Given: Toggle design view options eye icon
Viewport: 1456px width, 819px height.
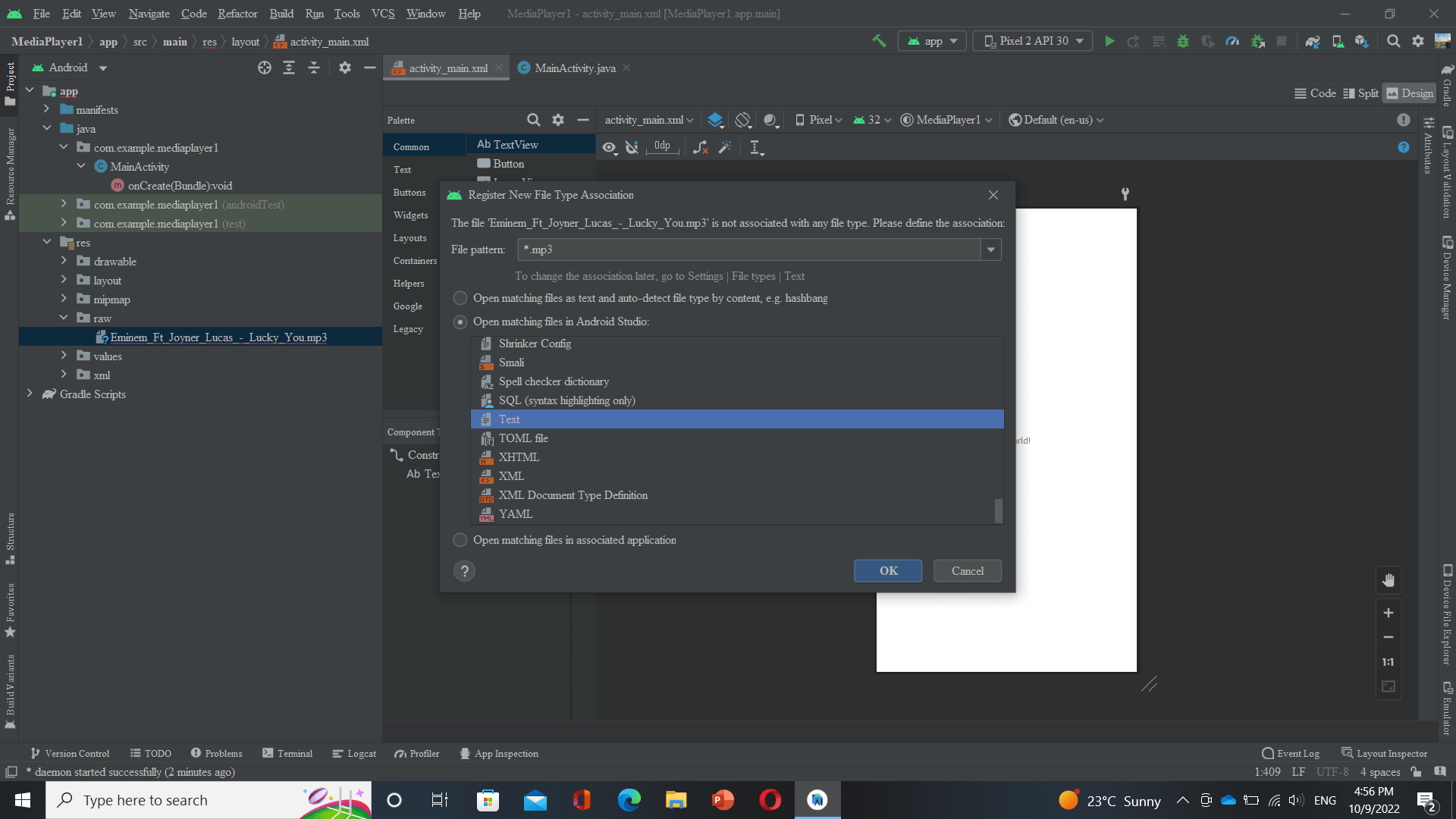Looking at the screenshot, I should click(609, 147).
